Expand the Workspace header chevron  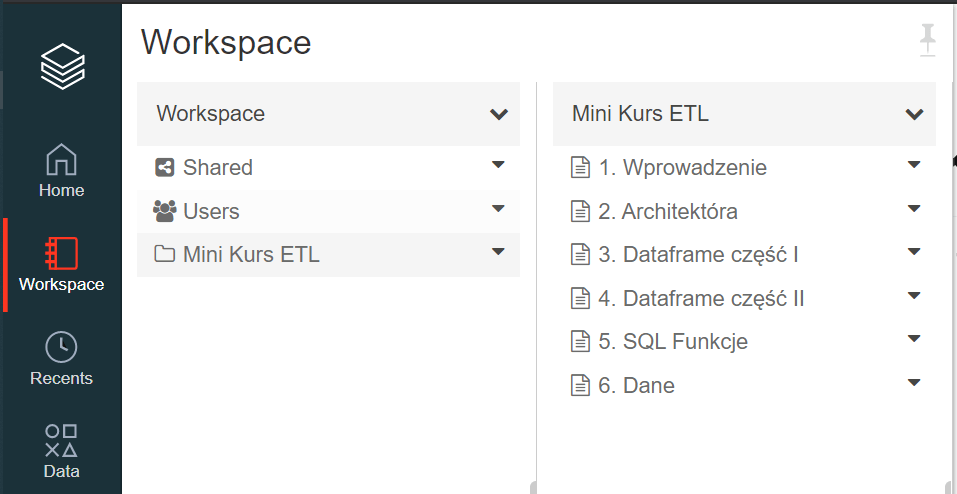pyautogui.click(x=499, y=114)
